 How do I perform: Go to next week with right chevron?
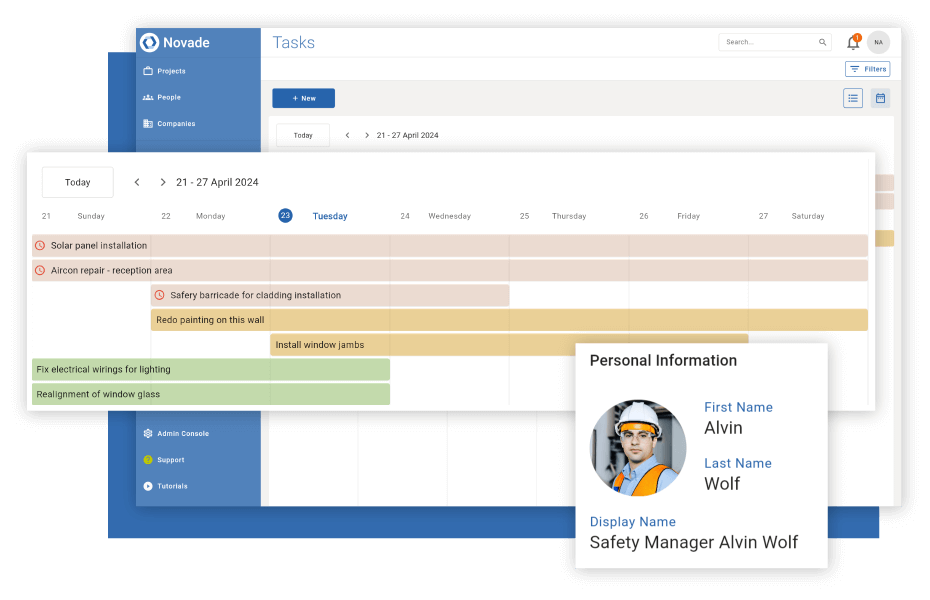click(162, 182)
